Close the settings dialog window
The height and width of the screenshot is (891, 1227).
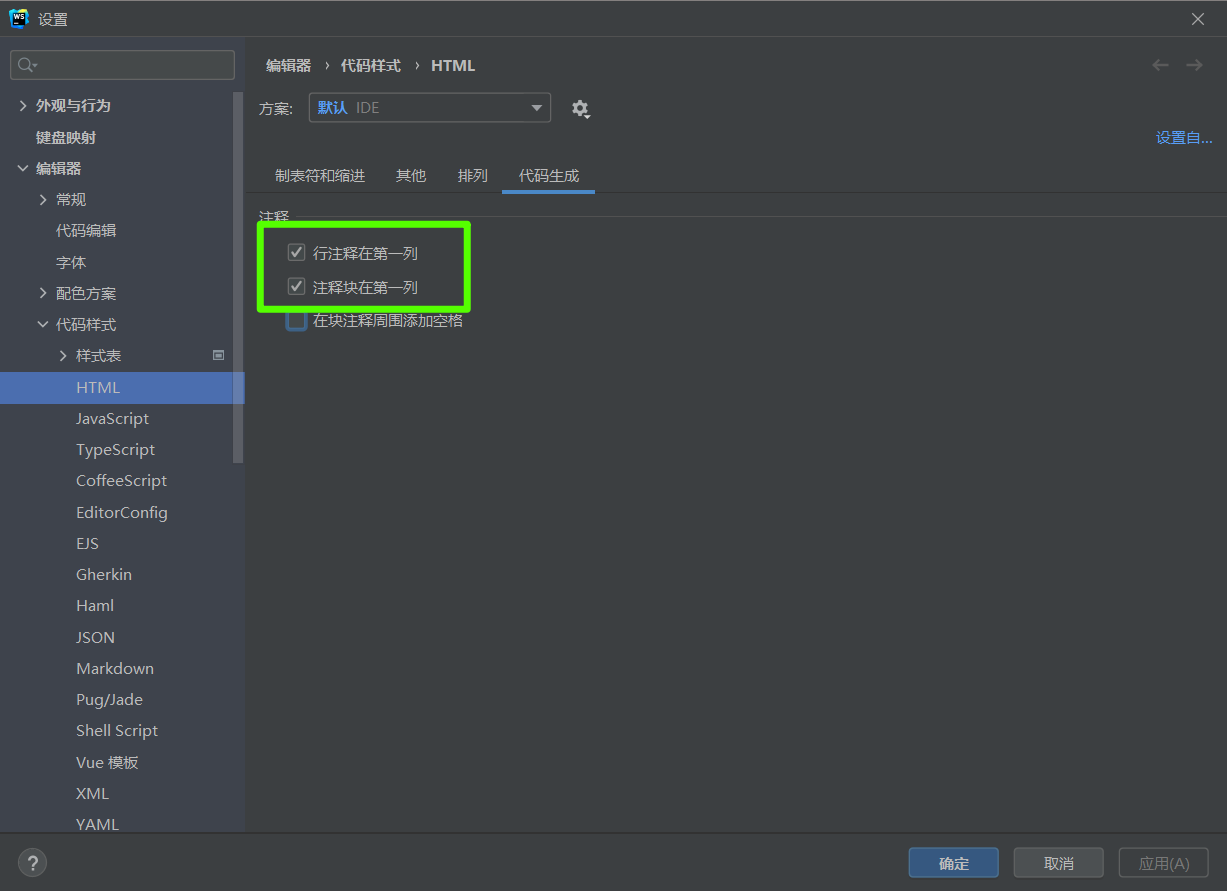[x=1198, y=19]
